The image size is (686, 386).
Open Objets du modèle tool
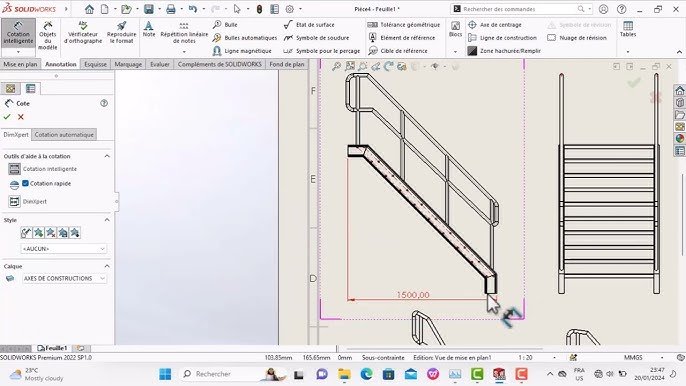point(48,35)
